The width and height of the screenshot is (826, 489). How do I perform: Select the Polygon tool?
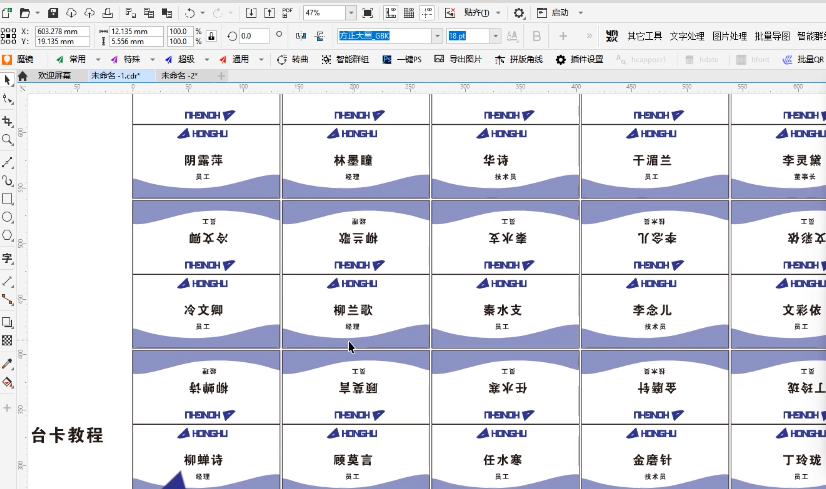pyautogui.click(x=7, y=236)
